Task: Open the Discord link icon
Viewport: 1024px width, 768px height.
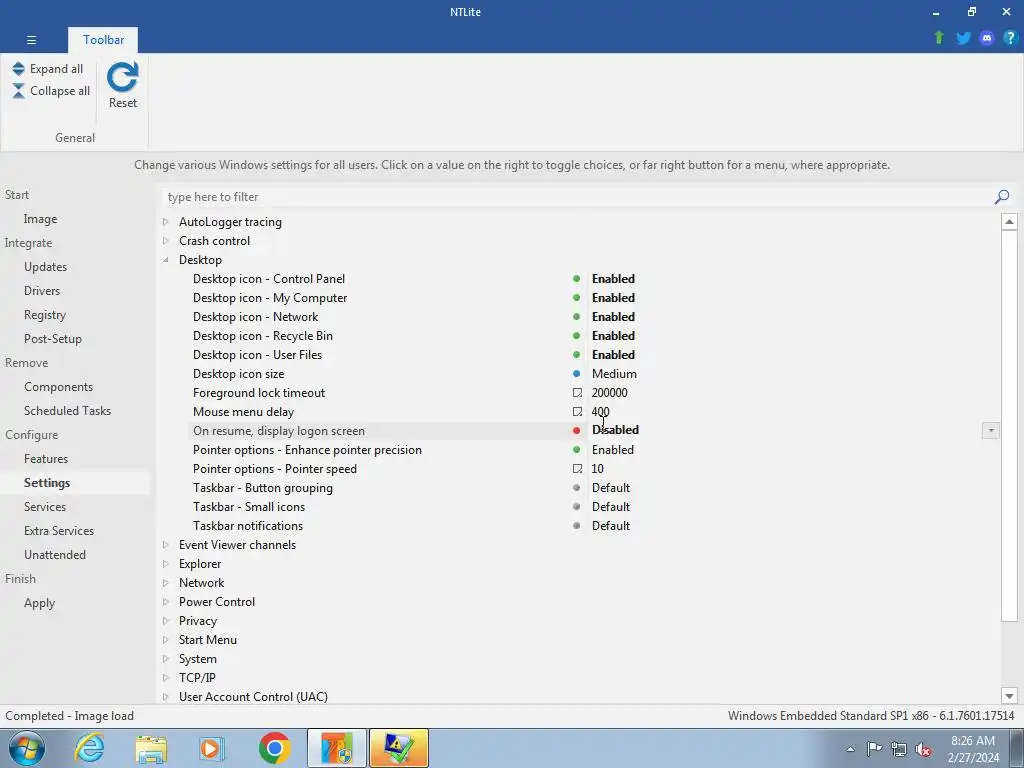Action: click(x=987, y=38)
